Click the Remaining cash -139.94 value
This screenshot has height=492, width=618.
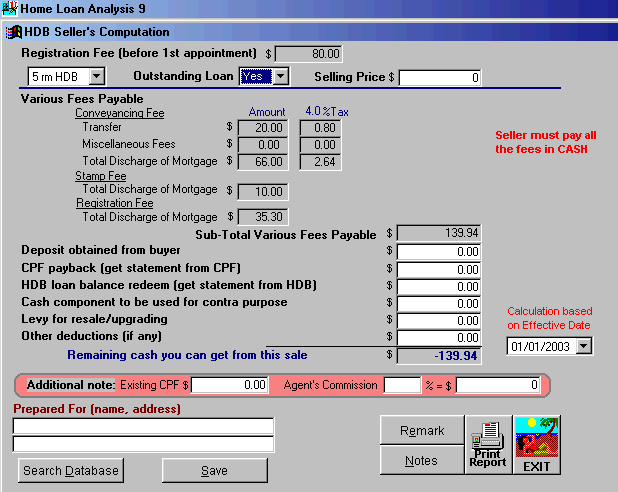coord(438,356)
